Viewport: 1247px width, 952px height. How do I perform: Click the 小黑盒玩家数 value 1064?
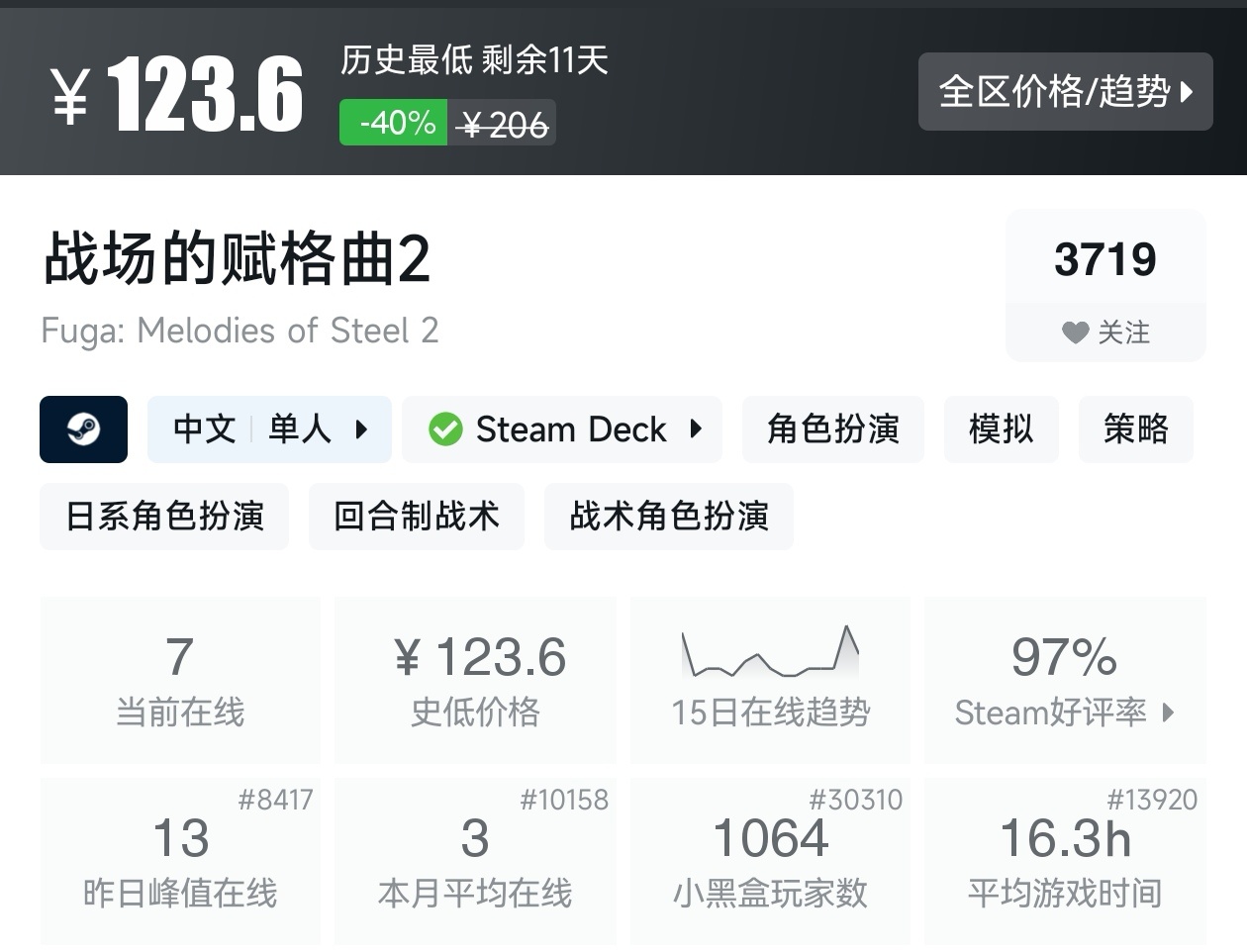coord(770,838)
